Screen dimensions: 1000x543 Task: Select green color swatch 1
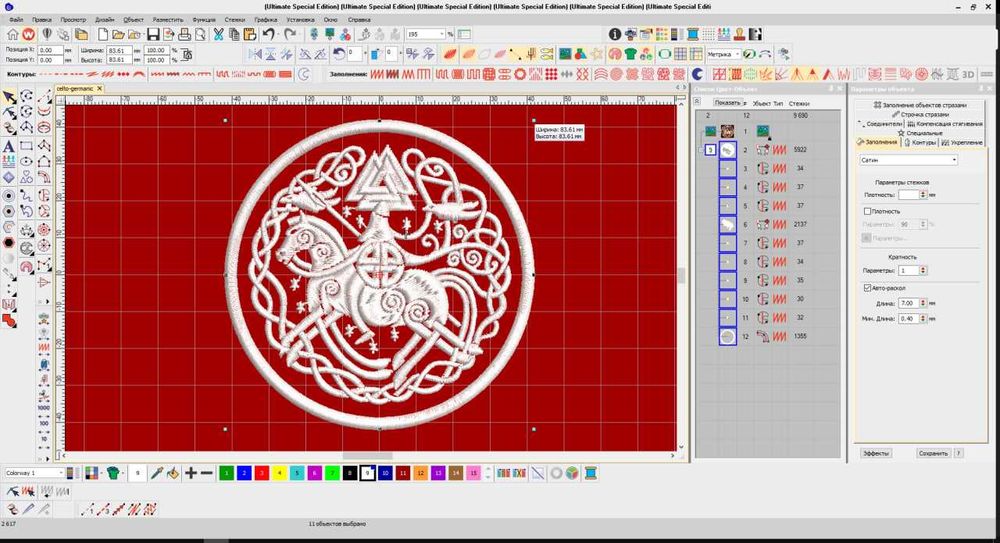(x=226, y=473)
